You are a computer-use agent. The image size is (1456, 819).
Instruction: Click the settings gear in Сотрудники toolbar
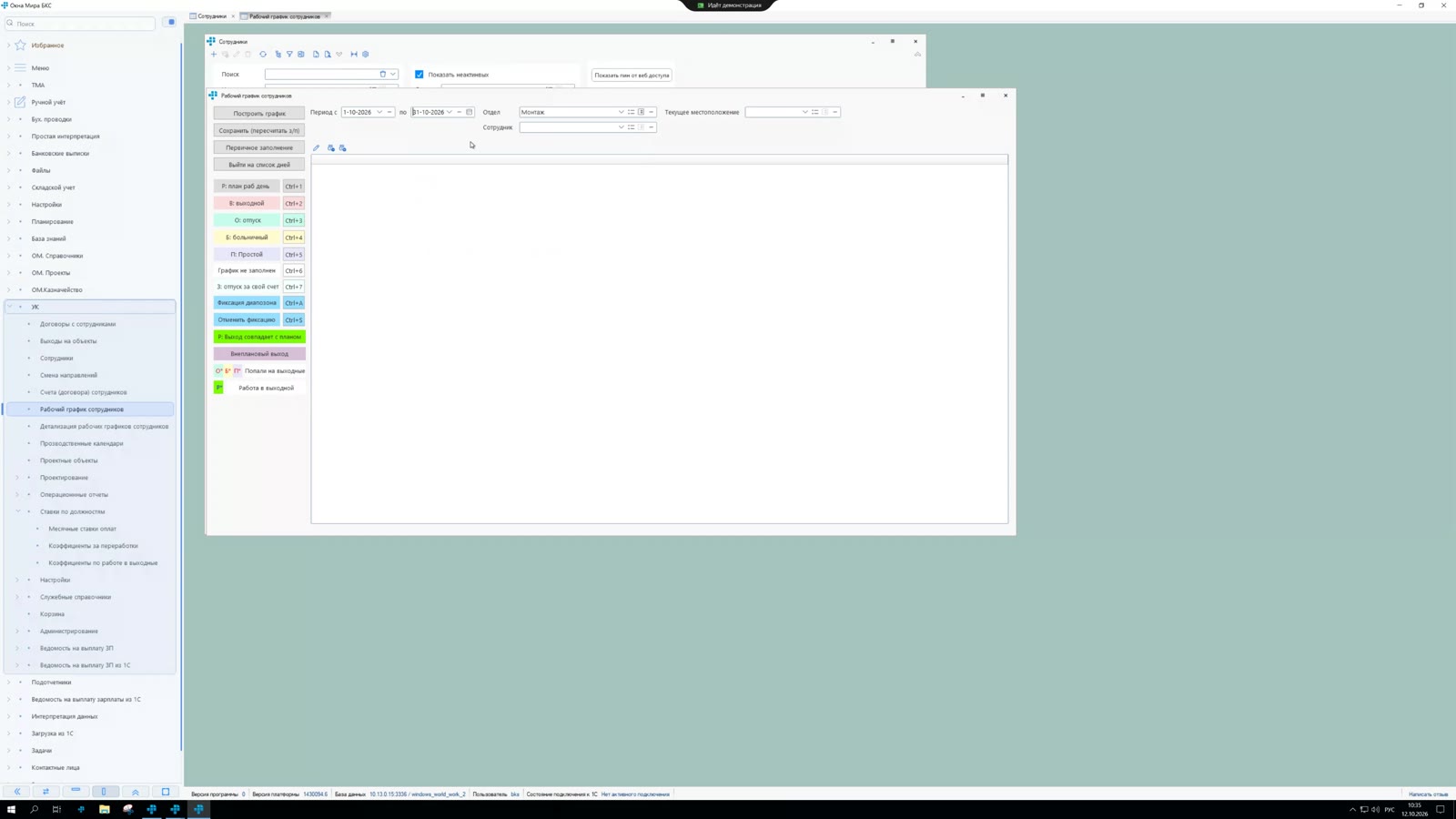pyautogui.click(x=366, y=55)
